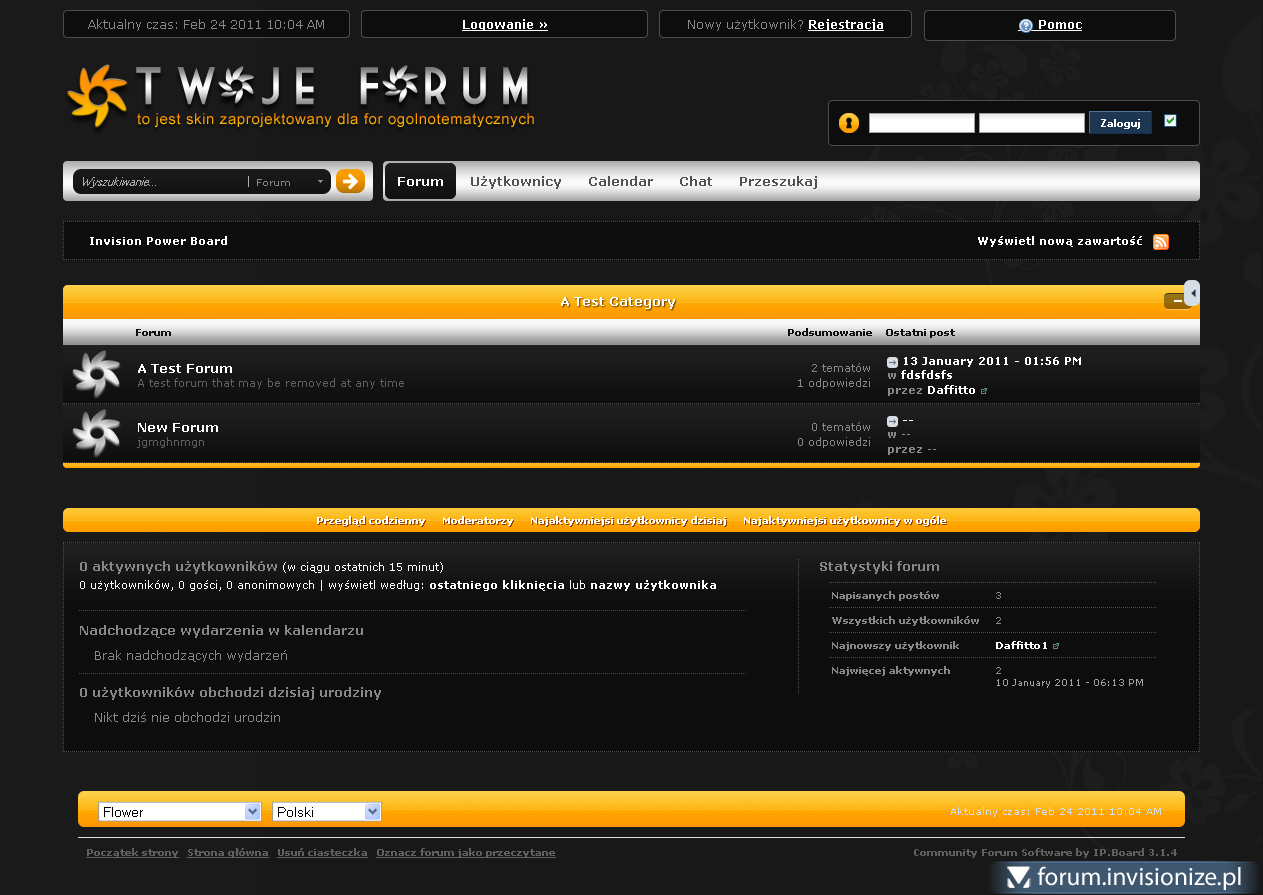Click the profile icon next to Daffitto1
Screen dimensions: 1263x895
click(x=1056, y=646)
